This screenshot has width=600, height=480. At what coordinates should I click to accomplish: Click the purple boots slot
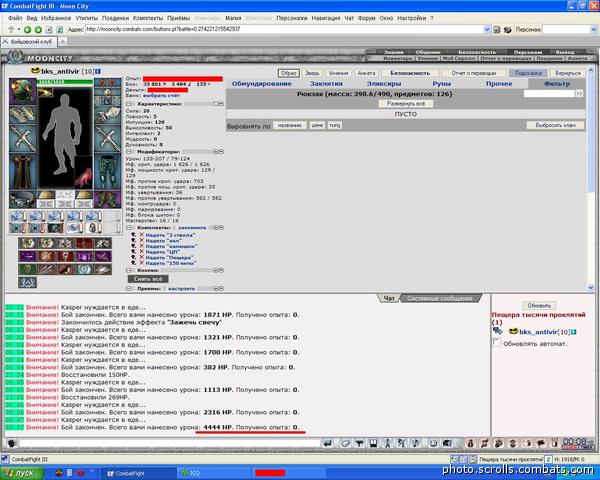click(x=108, y=200)
